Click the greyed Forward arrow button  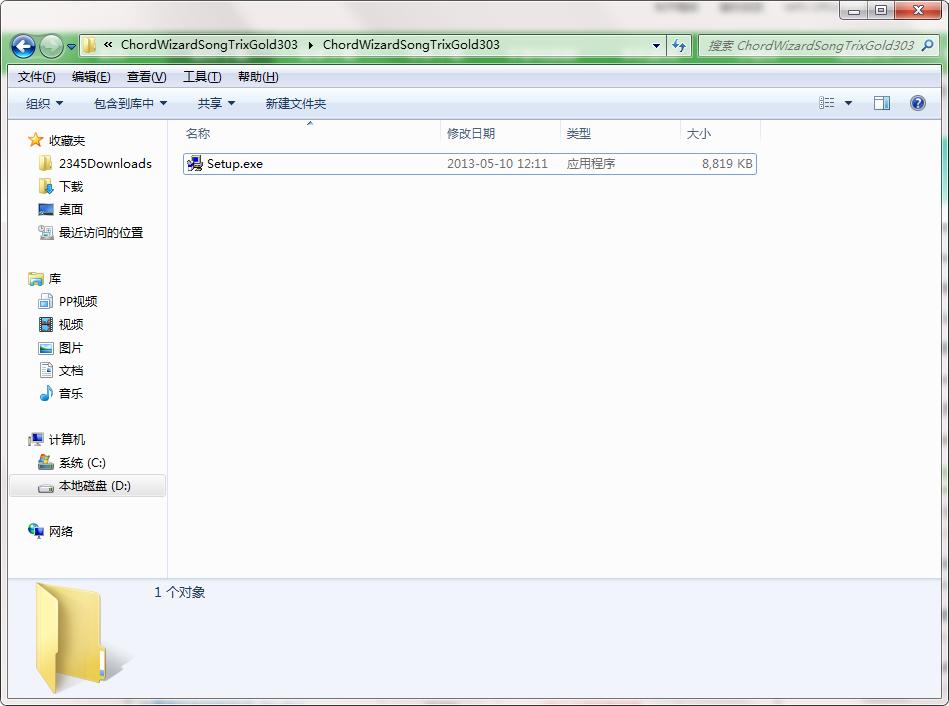pos(51,46)
